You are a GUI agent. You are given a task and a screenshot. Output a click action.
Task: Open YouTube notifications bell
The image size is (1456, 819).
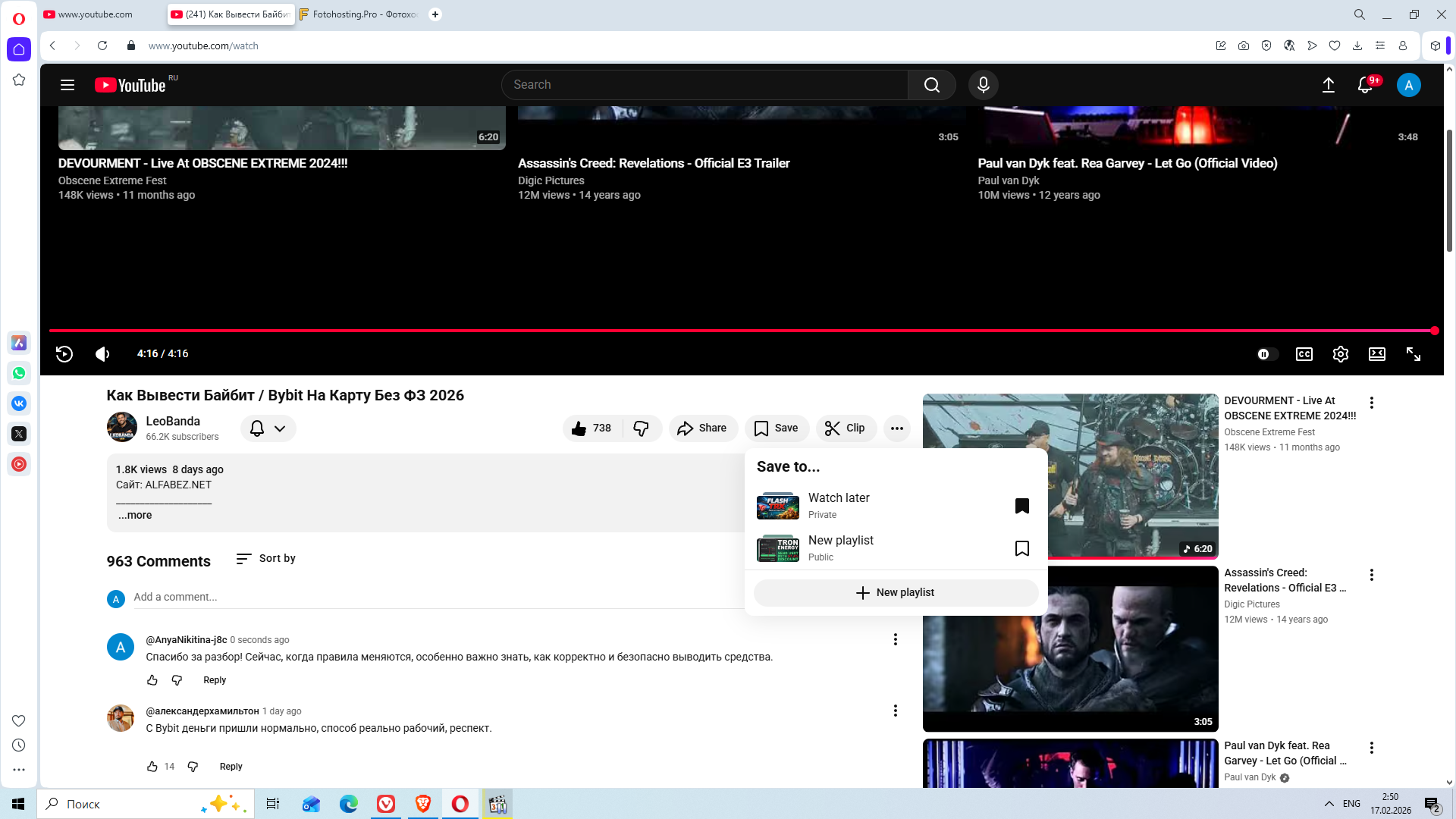click(x=1365, y=85)
